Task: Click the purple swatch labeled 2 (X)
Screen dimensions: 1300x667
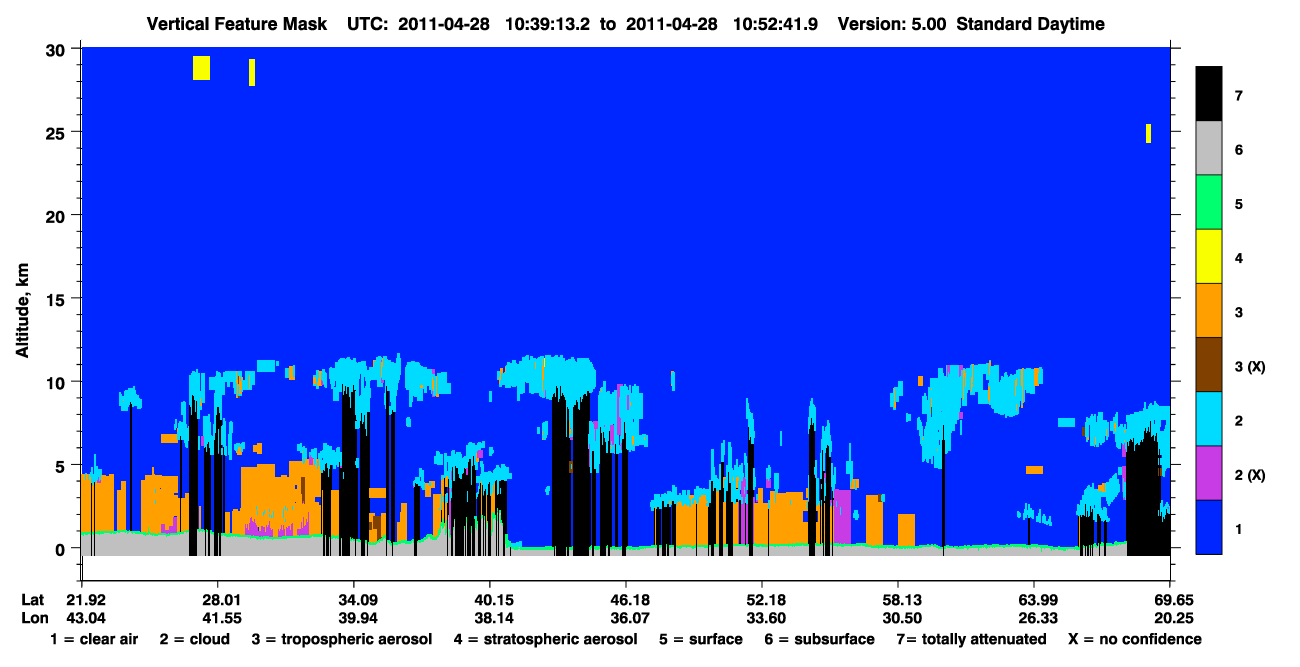Action: (1209, 473)
